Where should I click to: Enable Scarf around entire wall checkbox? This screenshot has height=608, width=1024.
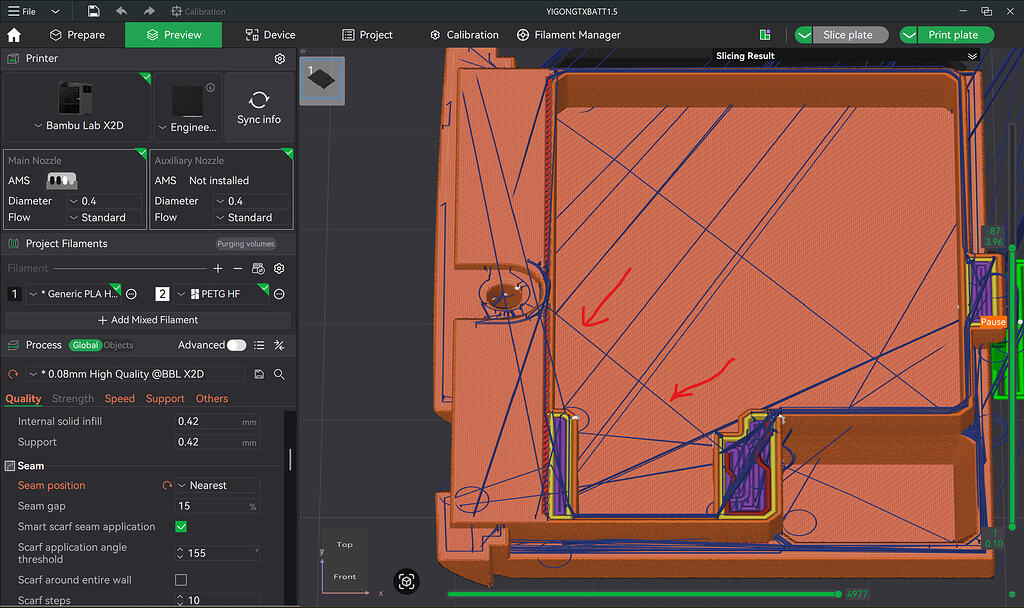point(181,580)
